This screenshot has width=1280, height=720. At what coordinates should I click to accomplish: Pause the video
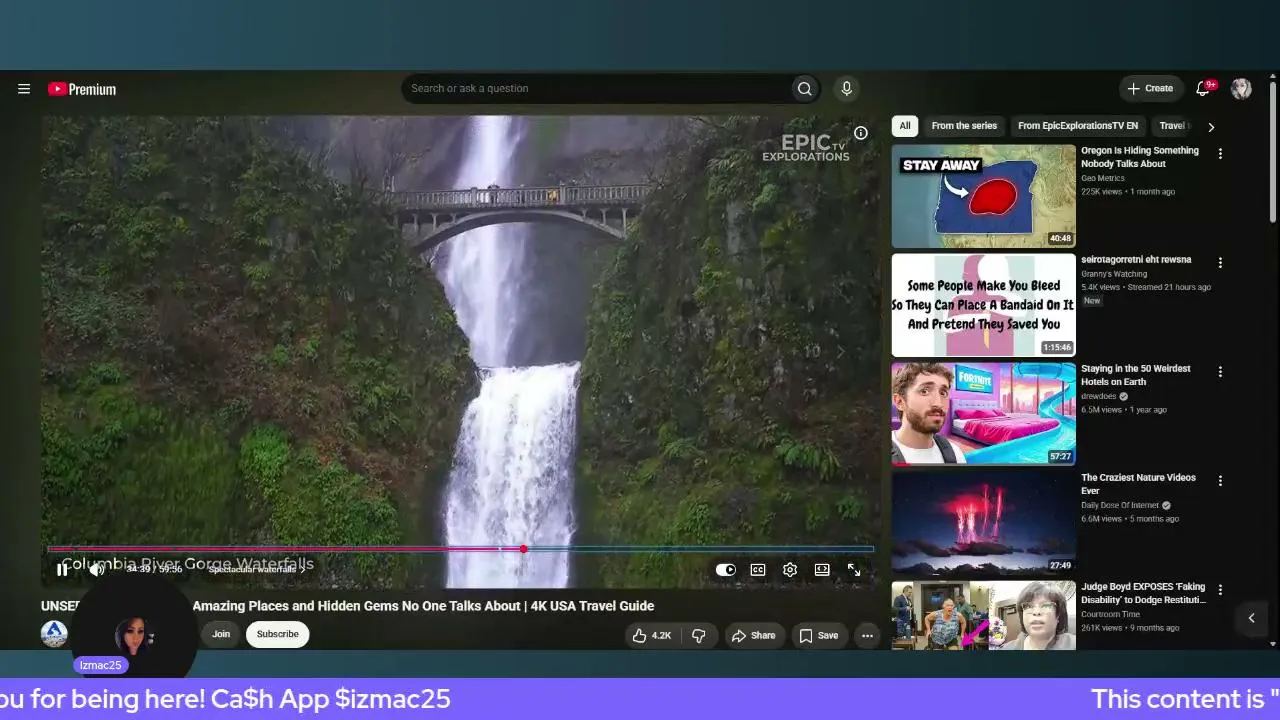pos(62,570)
